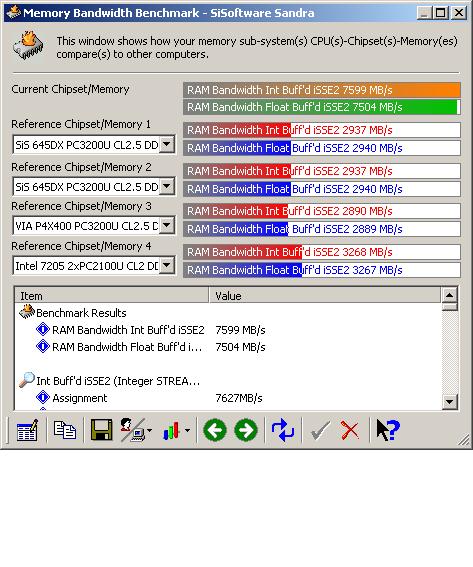This screenshot has height=567, width=473.
Task: Click the red X cancel icon
Action: click(x=350, y=430)
